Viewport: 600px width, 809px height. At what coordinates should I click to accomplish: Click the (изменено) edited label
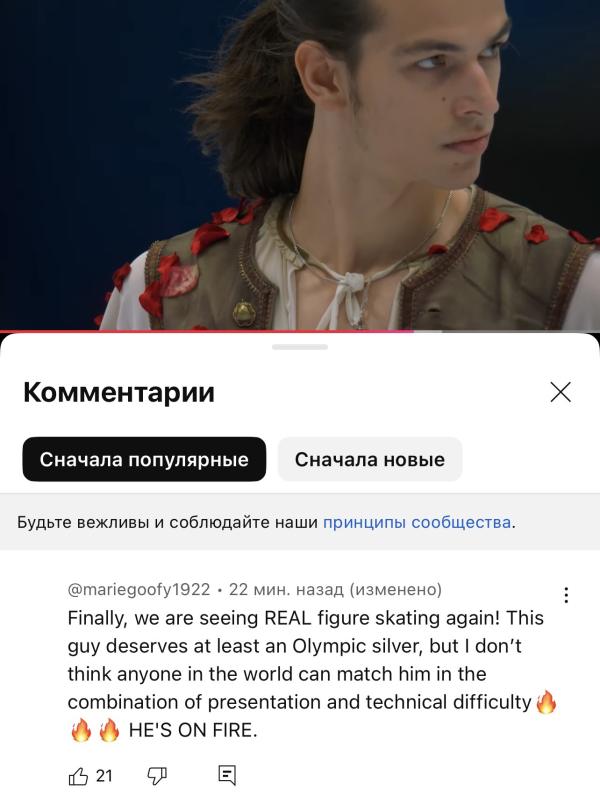coord(396,589)
